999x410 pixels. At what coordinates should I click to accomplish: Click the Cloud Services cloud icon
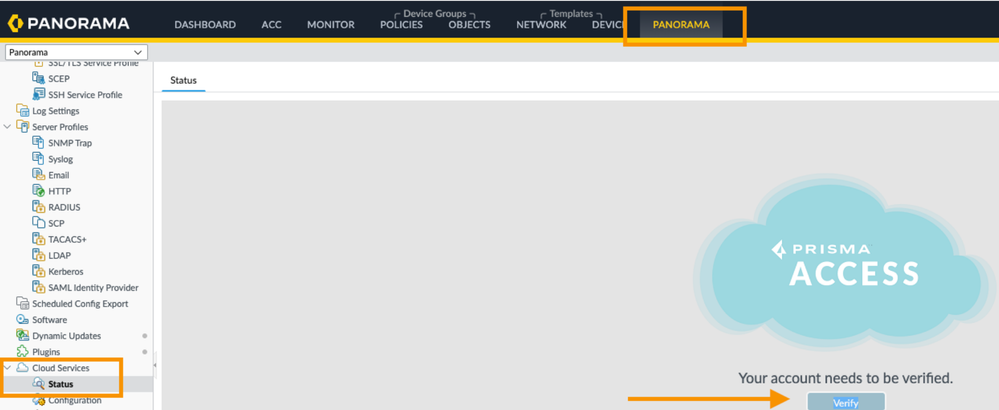pos(22,367)
